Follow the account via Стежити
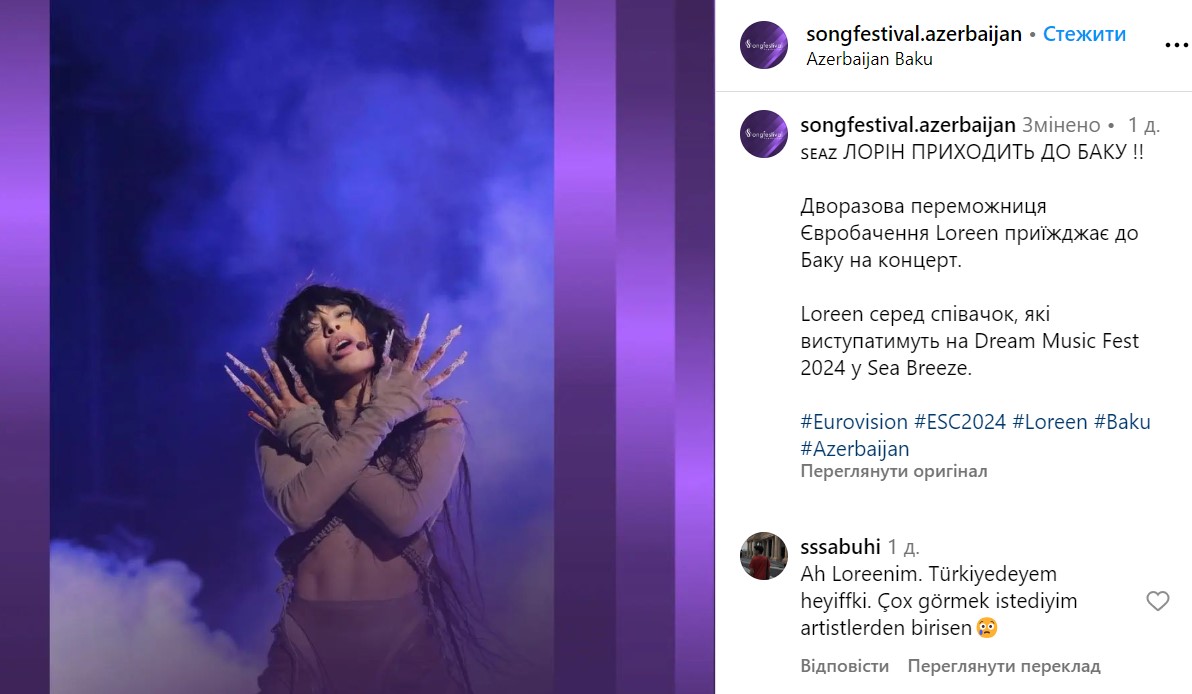The width and height of the screenshot is (1192, 694). click(x=1084, y=33)
